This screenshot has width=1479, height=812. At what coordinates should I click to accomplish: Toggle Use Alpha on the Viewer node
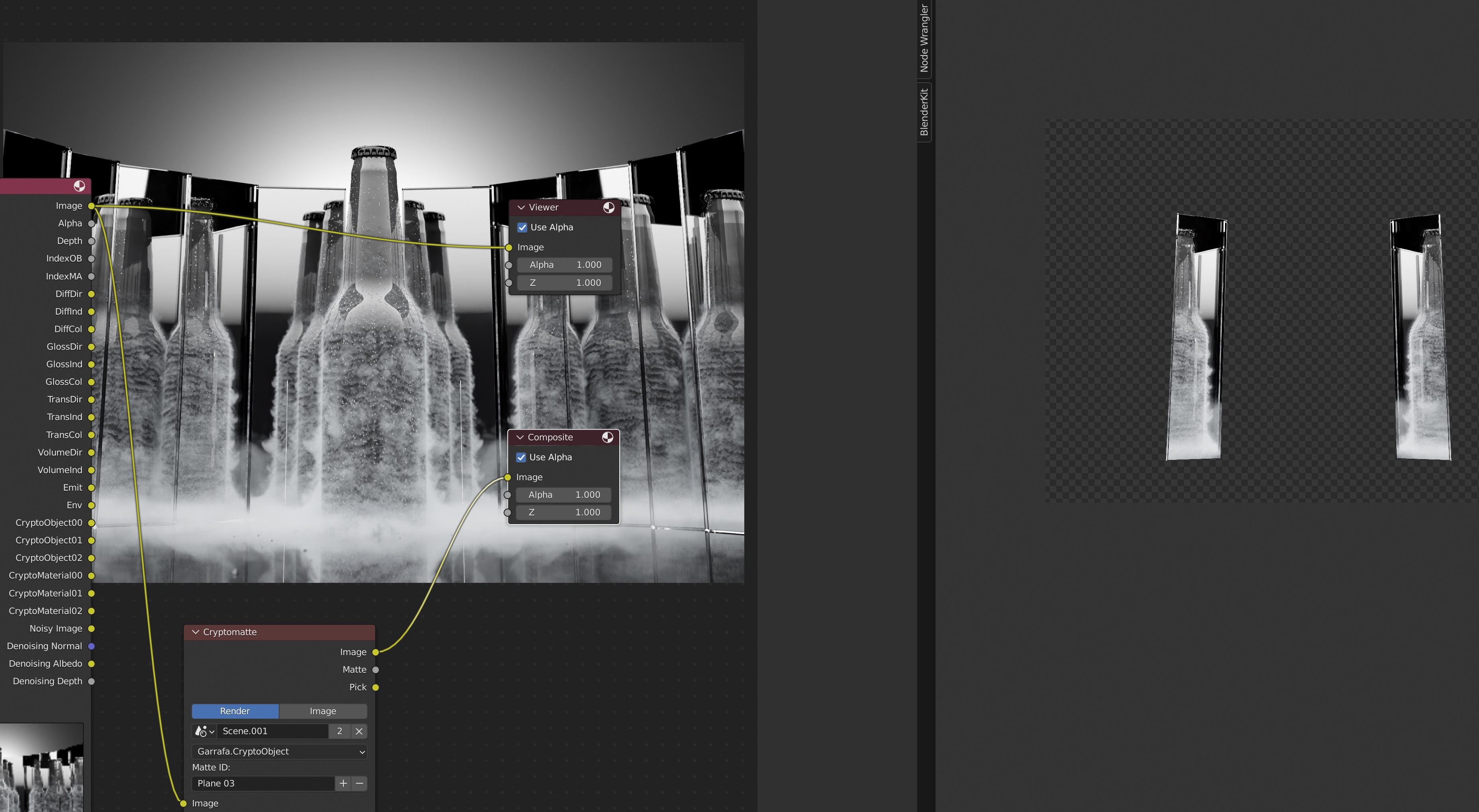coord(522,227)
